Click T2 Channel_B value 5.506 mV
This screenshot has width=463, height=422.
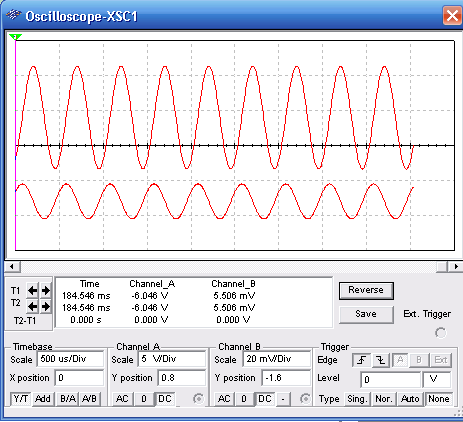pos(234,308)
